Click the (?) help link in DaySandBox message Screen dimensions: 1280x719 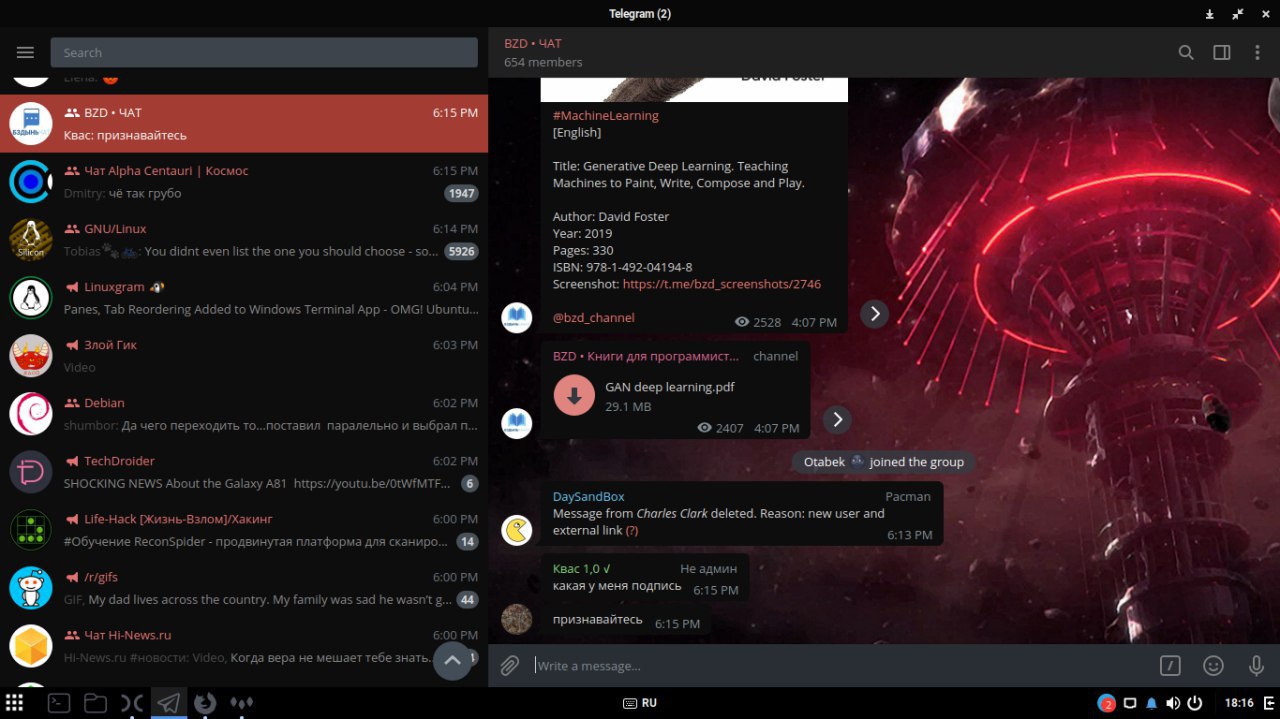632,531
